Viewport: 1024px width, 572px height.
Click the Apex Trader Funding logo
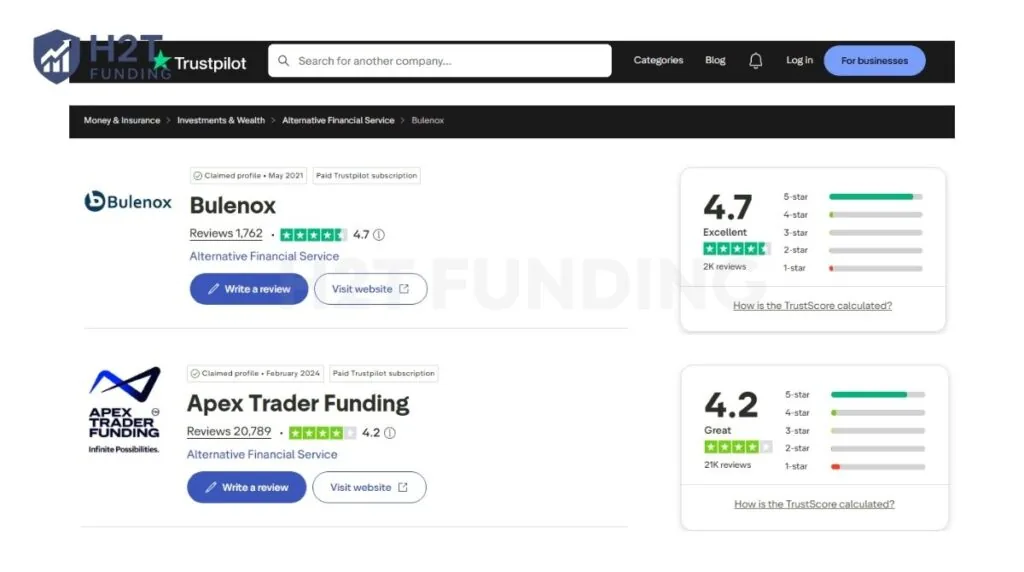click(124, 409)
